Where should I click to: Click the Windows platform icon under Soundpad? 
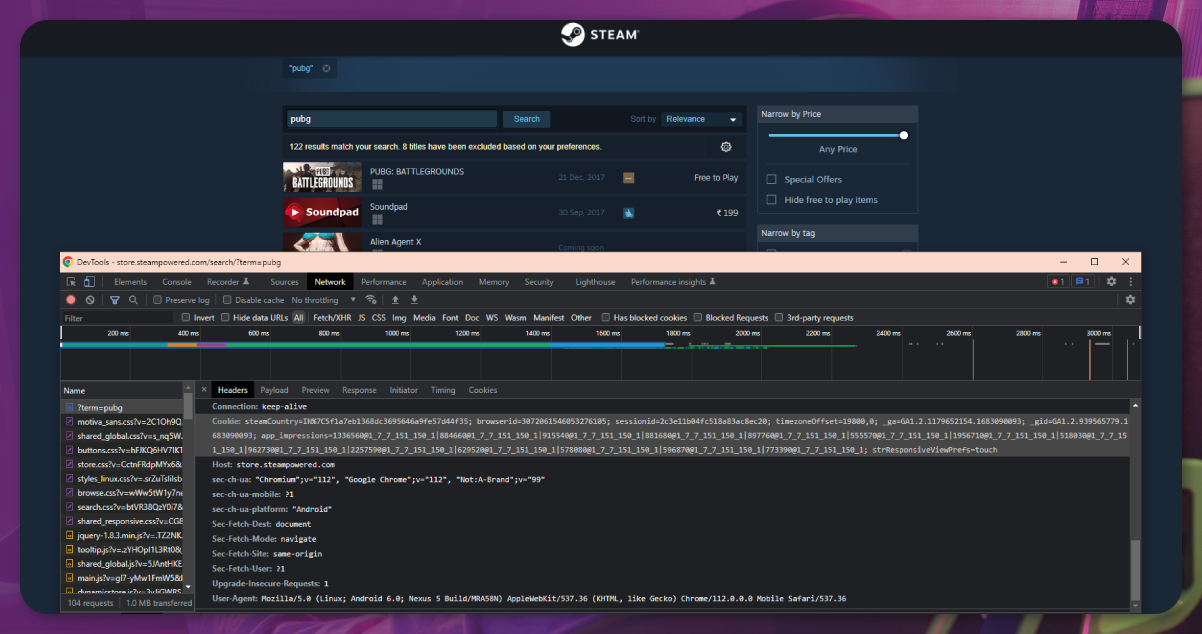pyautogui.click(x=378, y=220)
